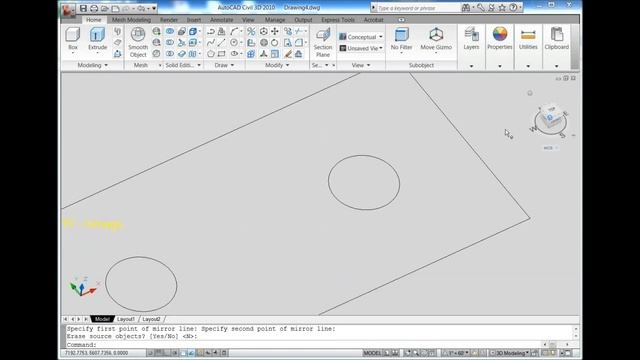Expand the Modeling panel dropdown
Viewport: 640px width, 360px height.
pos(93,65)
